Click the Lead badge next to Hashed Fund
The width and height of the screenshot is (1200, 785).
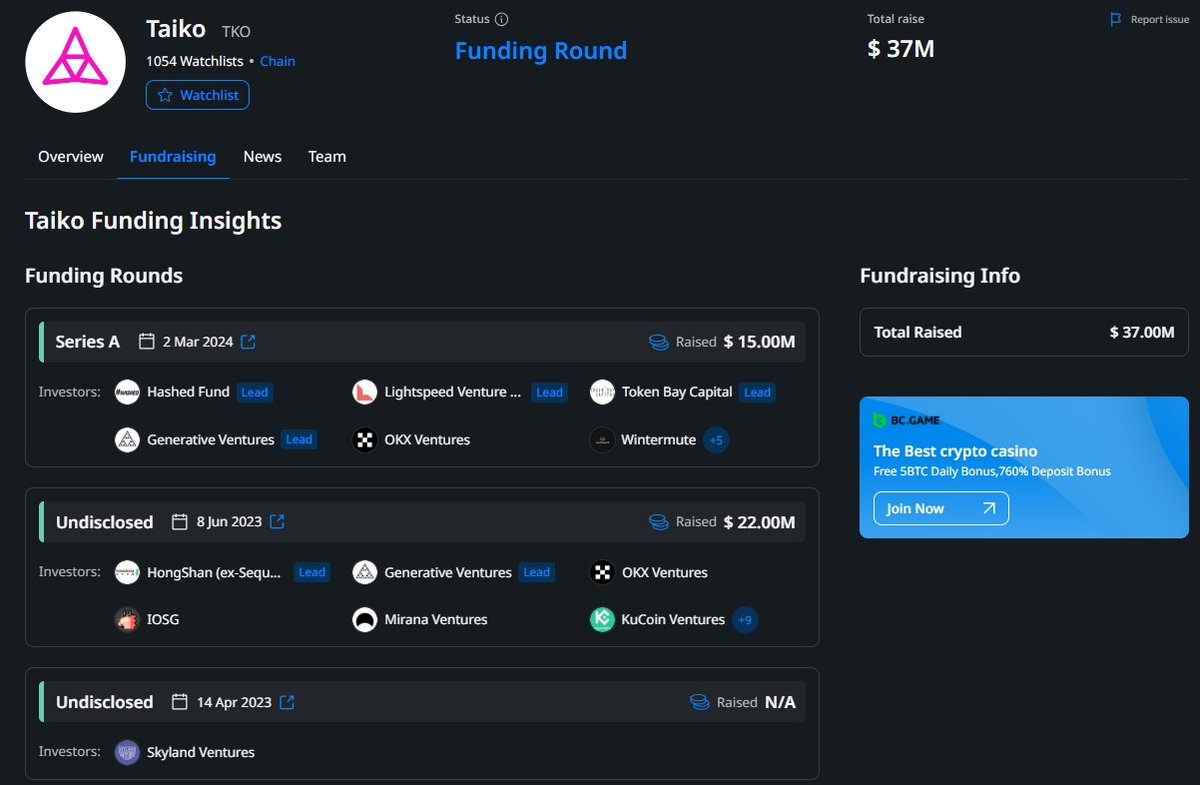pyautogui.click(x=255, y=392)
